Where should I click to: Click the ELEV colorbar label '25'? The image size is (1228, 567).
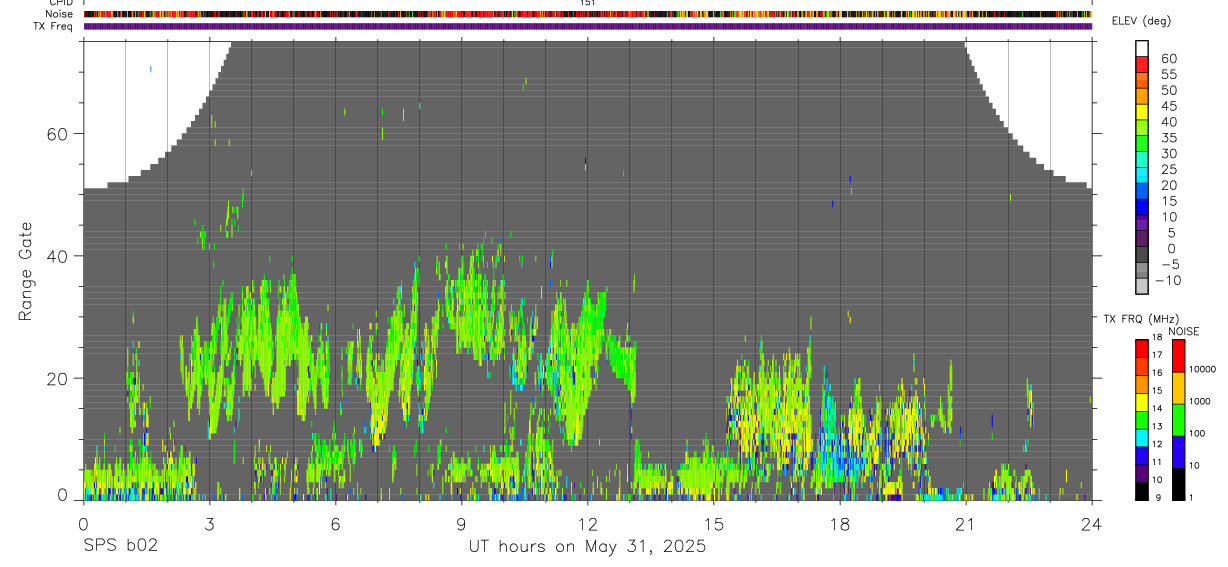tap(1168, 170)
